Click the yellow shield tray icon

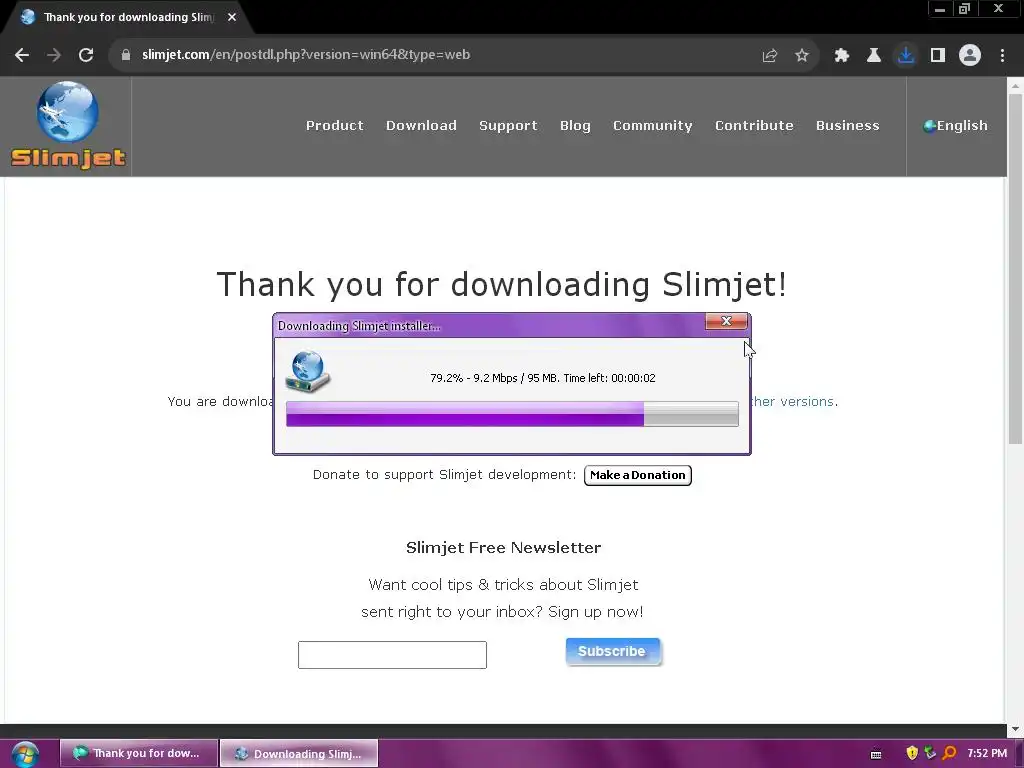(x=912, y=753)
